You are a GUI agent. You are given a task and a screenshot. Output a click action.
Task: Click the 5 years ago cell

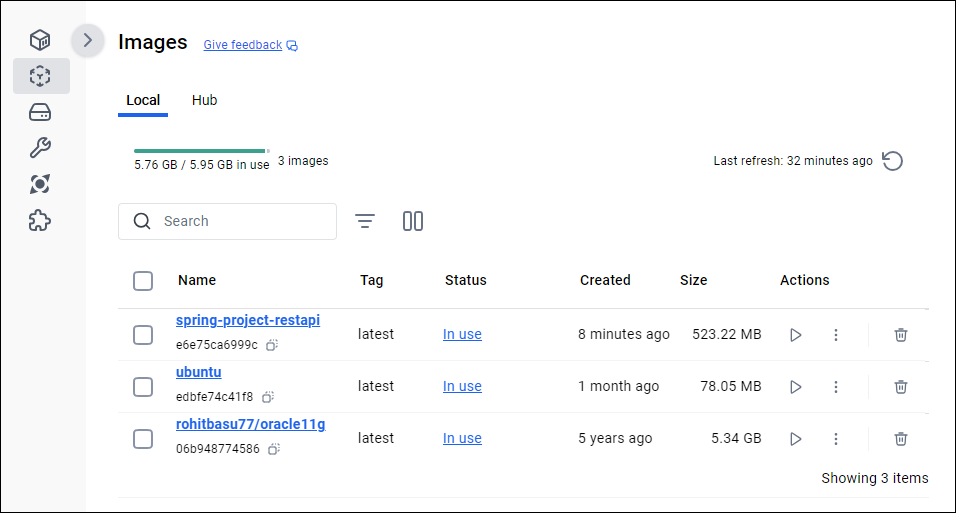(x=615, y=438)
